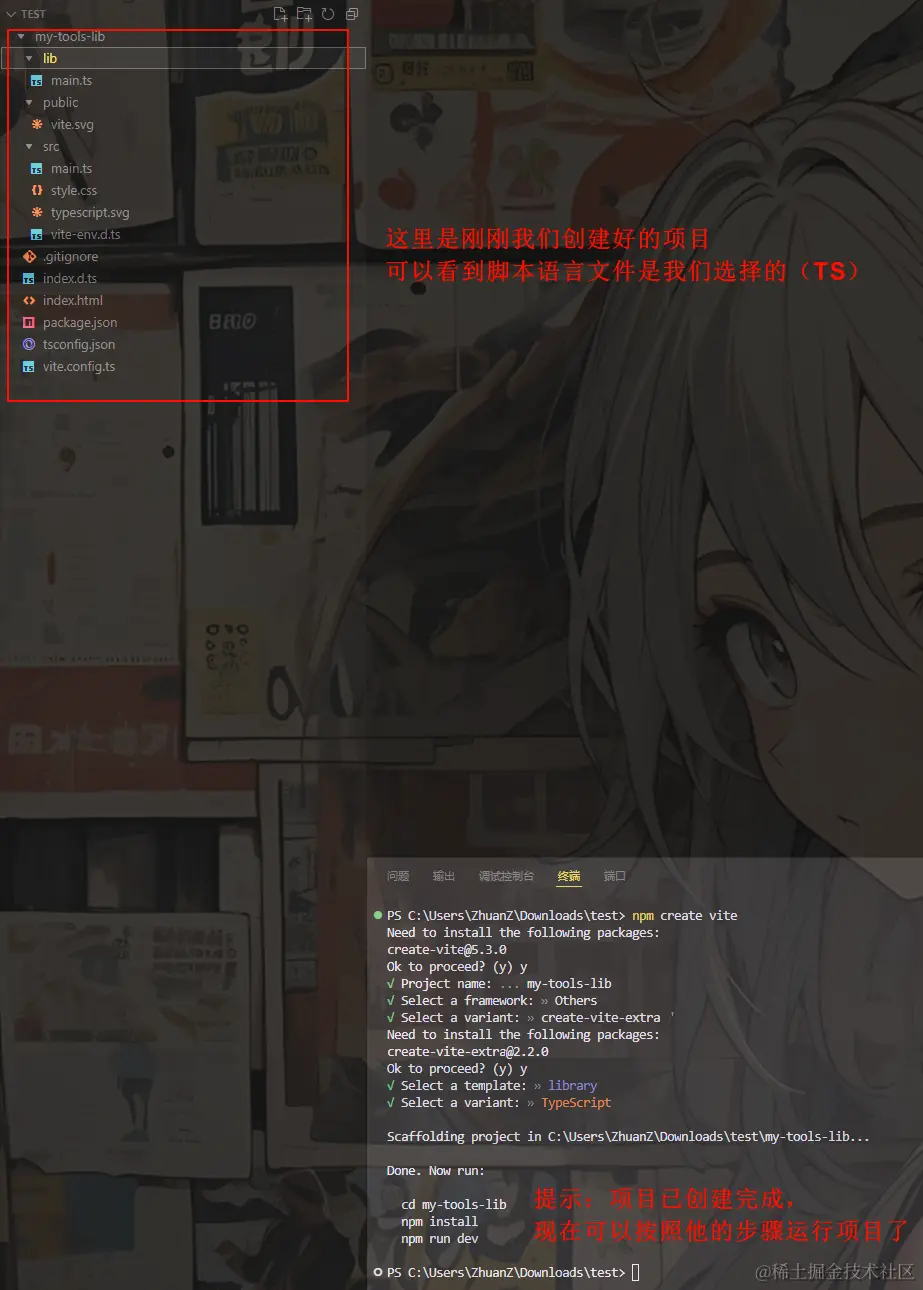Image resolution: width=923 pixels, height=1290 pixels.
Task: Click the 'Project name: ... my-tools-lib' line
Action: pyautogui.click(x=499, y=984)
